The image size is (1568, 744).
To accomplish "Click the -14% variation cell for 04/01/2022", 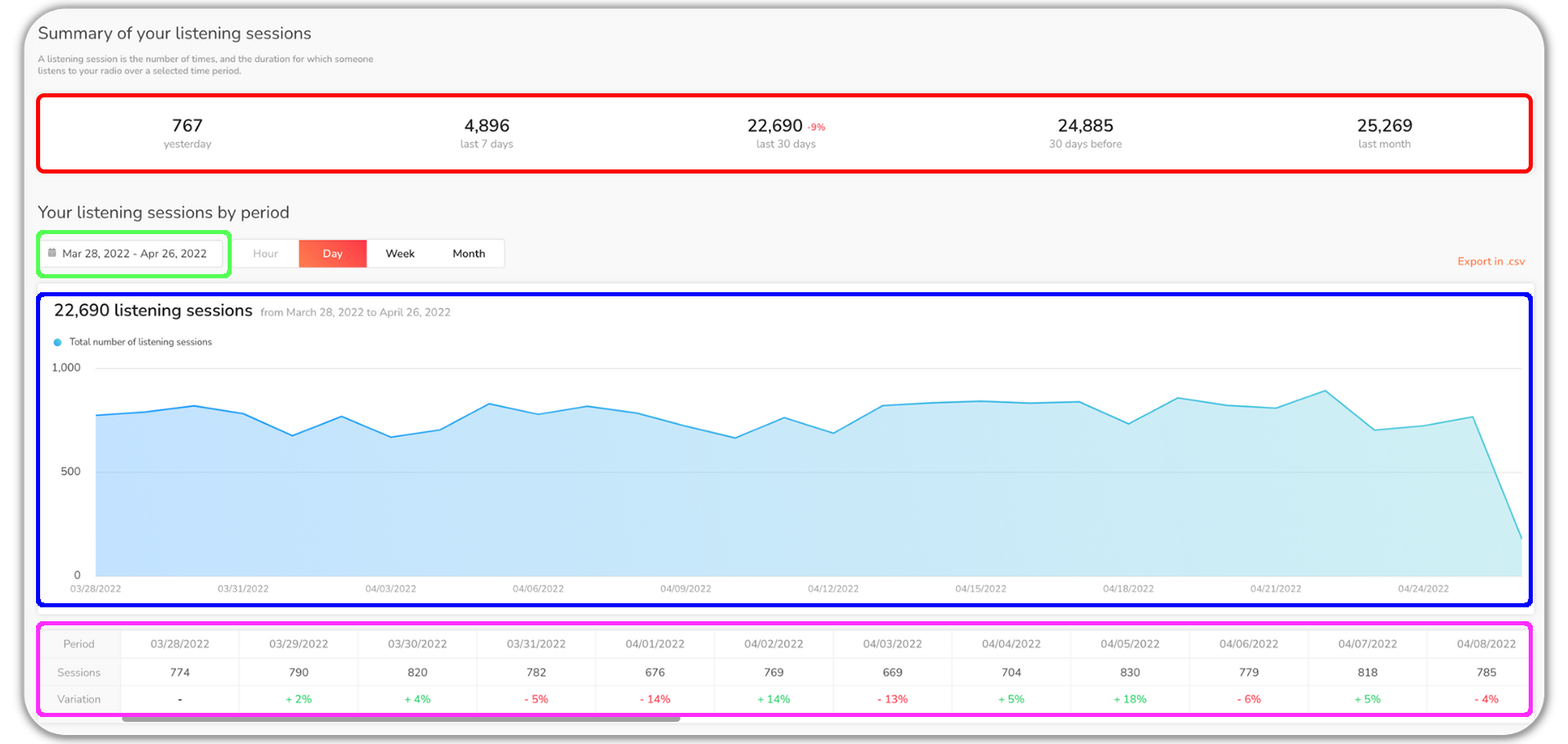I will click(655, 699).
